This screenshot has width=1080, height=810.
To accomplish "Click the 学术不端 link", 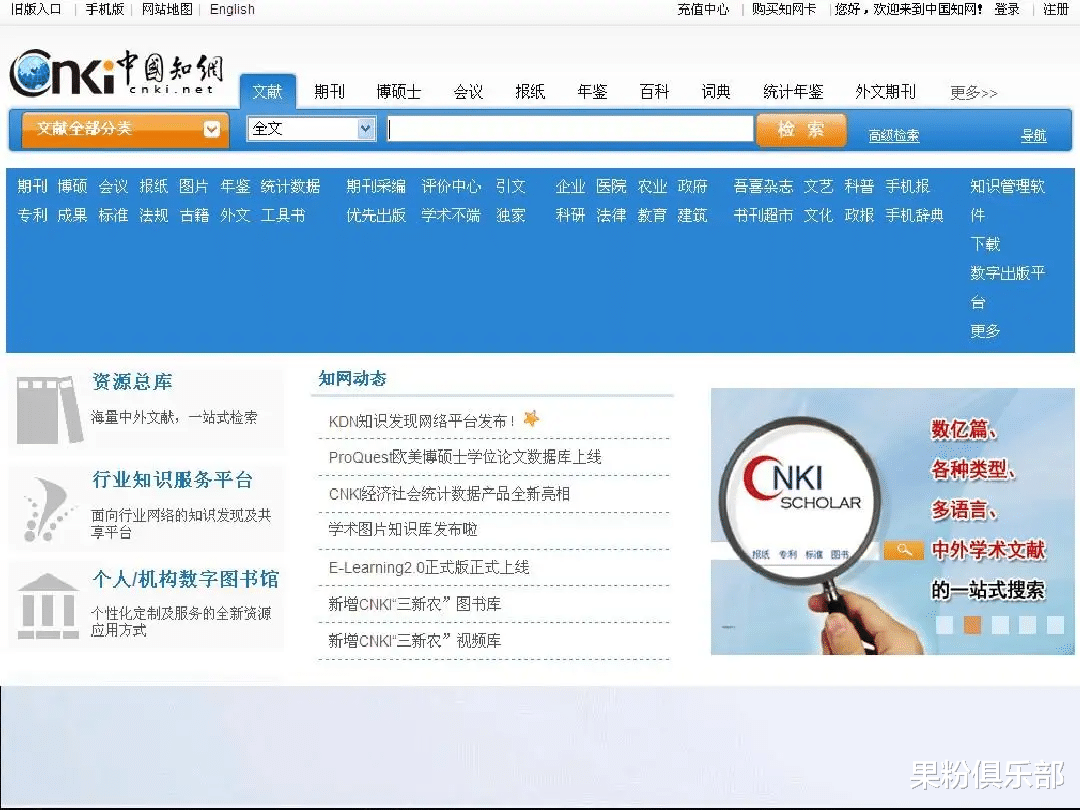I will click(x=450, y=214).
